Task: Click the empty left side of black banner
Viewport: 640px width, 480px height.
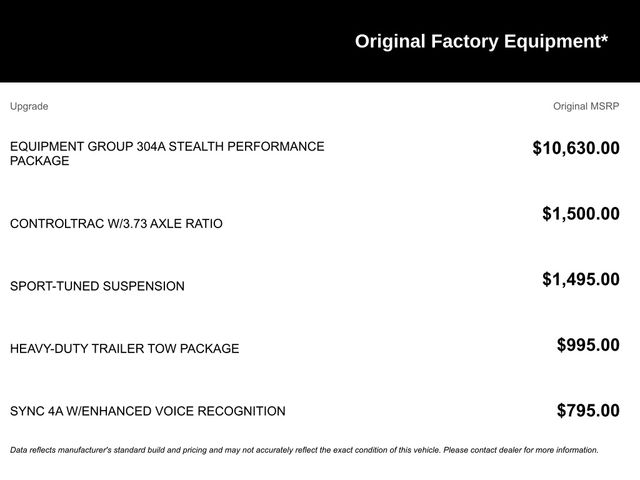Action: 150,41
